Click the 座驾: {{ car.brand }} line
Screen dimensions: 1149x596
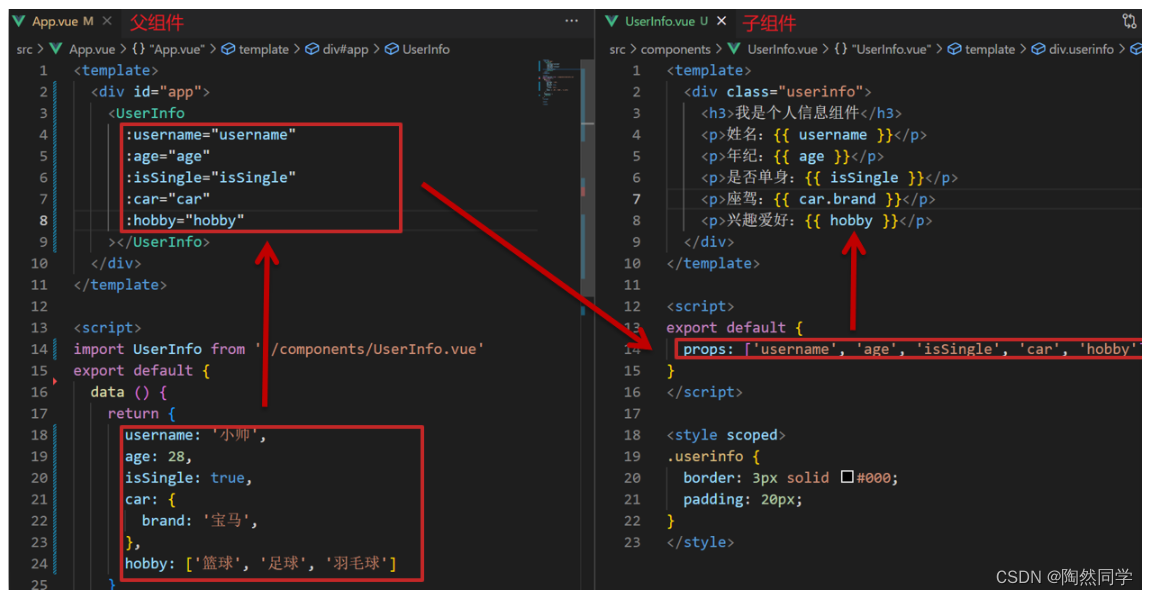pyautogui.click(x=818, y=199)
